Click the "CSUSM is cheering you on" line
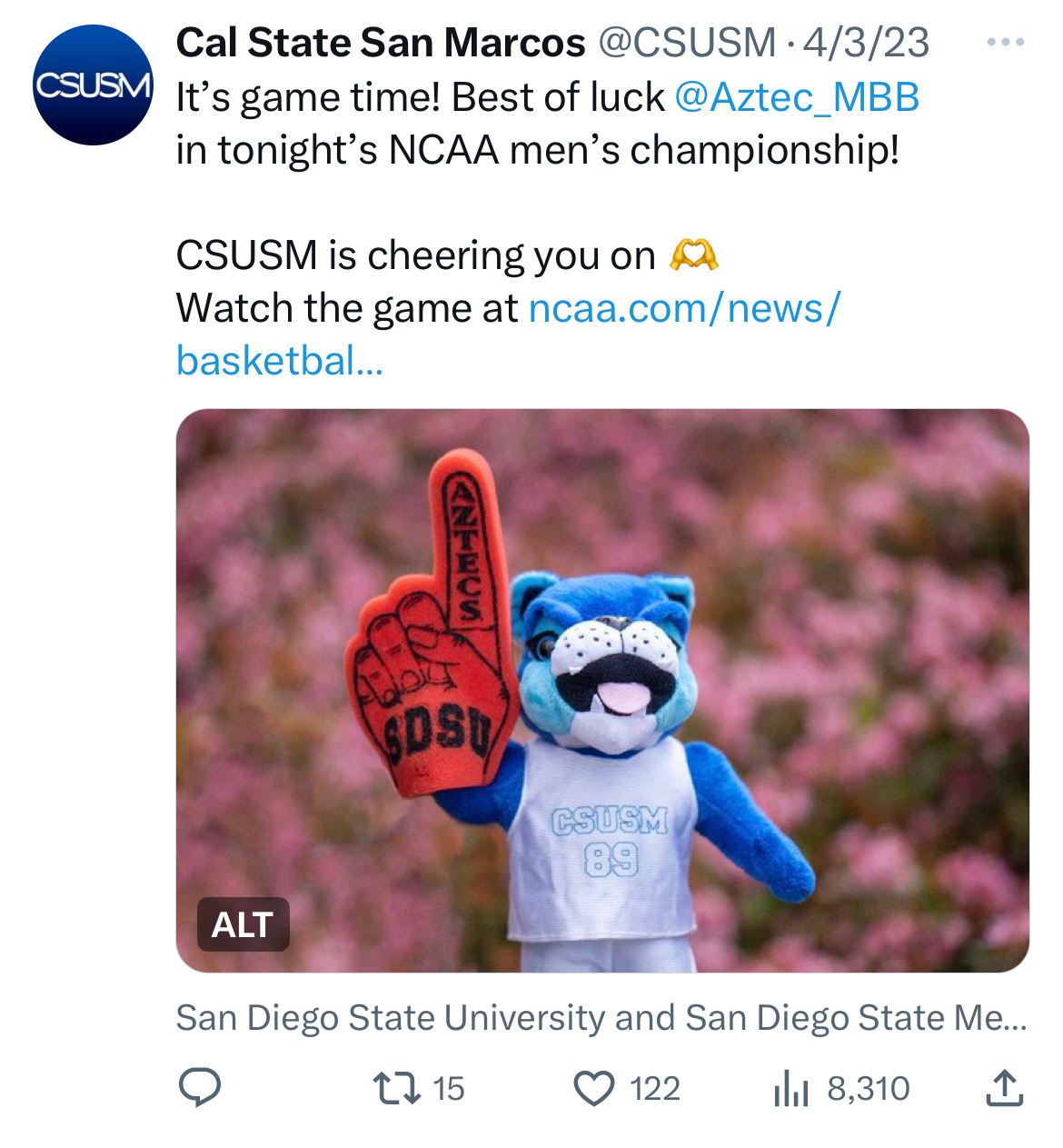 click(415, 255)
